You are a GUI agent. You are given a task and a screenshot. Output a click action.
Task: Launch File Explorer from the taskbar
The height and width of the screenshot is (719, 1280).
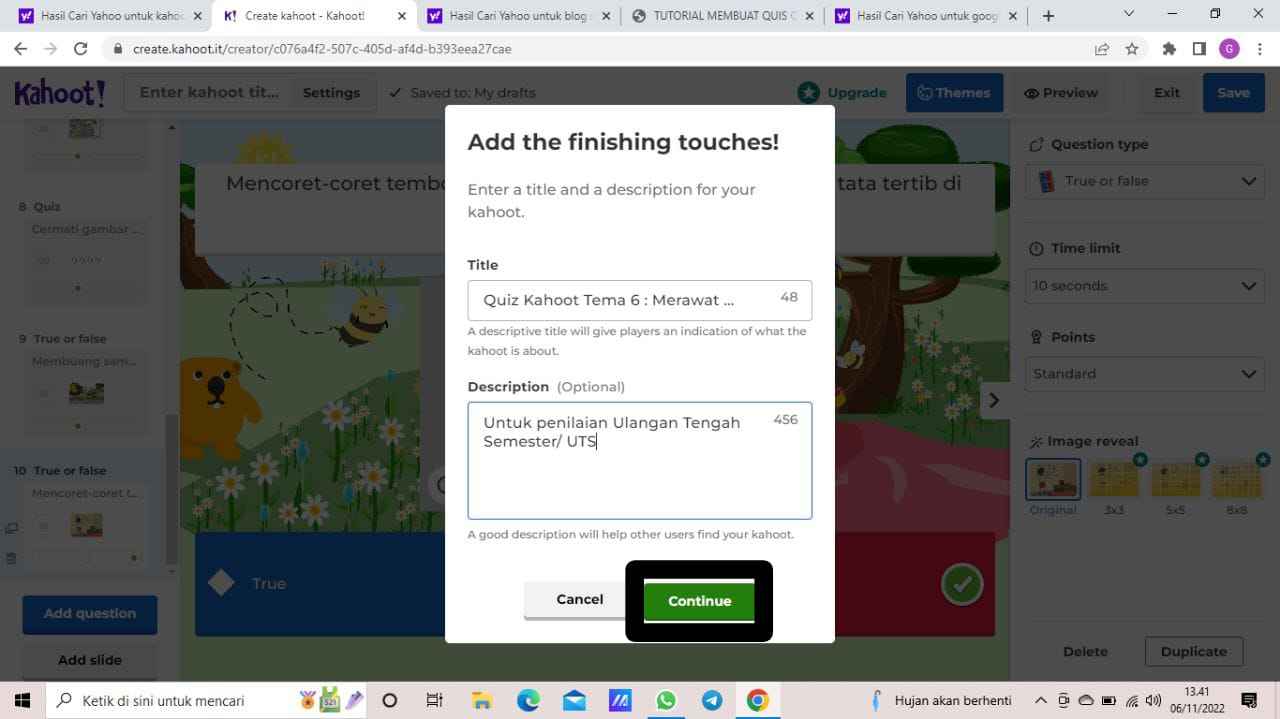pyautogui.click(x=482, y=700)
